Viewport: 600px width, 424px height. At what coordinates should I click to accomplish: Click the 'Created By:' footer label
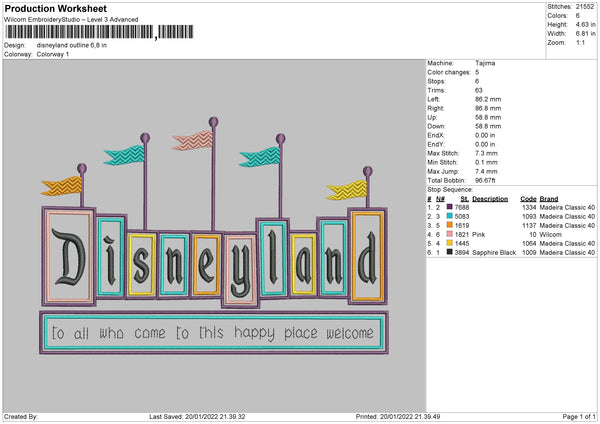tap(21, 416)
